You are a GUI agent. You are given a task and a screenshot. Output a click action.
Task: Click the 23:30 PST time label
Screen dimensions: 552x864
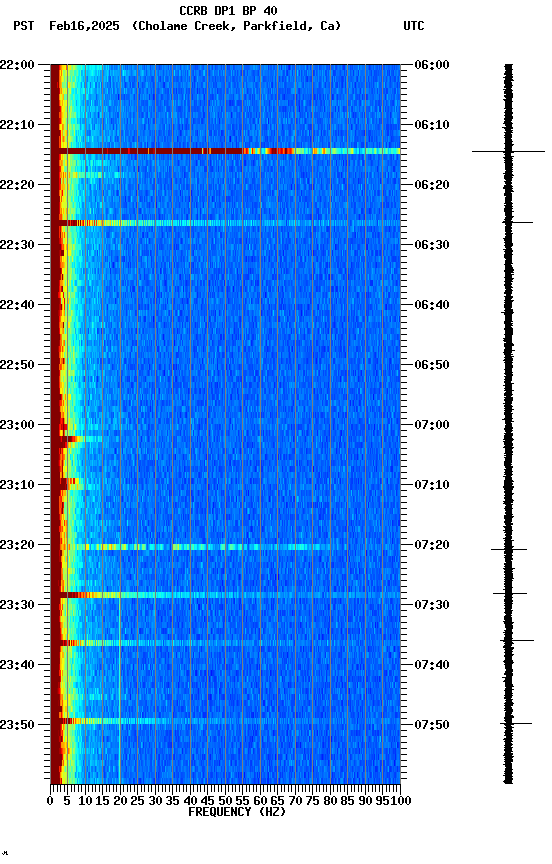pos(17,605)
